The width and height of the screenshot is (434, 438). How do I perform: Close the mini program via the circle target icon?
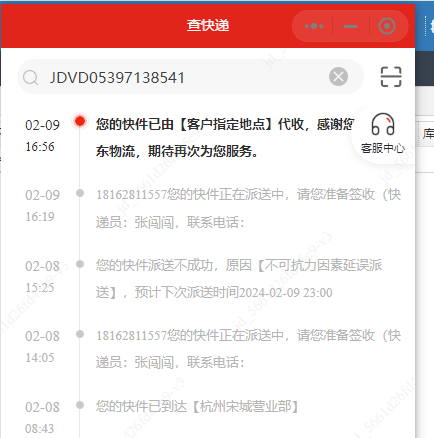(x=387, y=26)
